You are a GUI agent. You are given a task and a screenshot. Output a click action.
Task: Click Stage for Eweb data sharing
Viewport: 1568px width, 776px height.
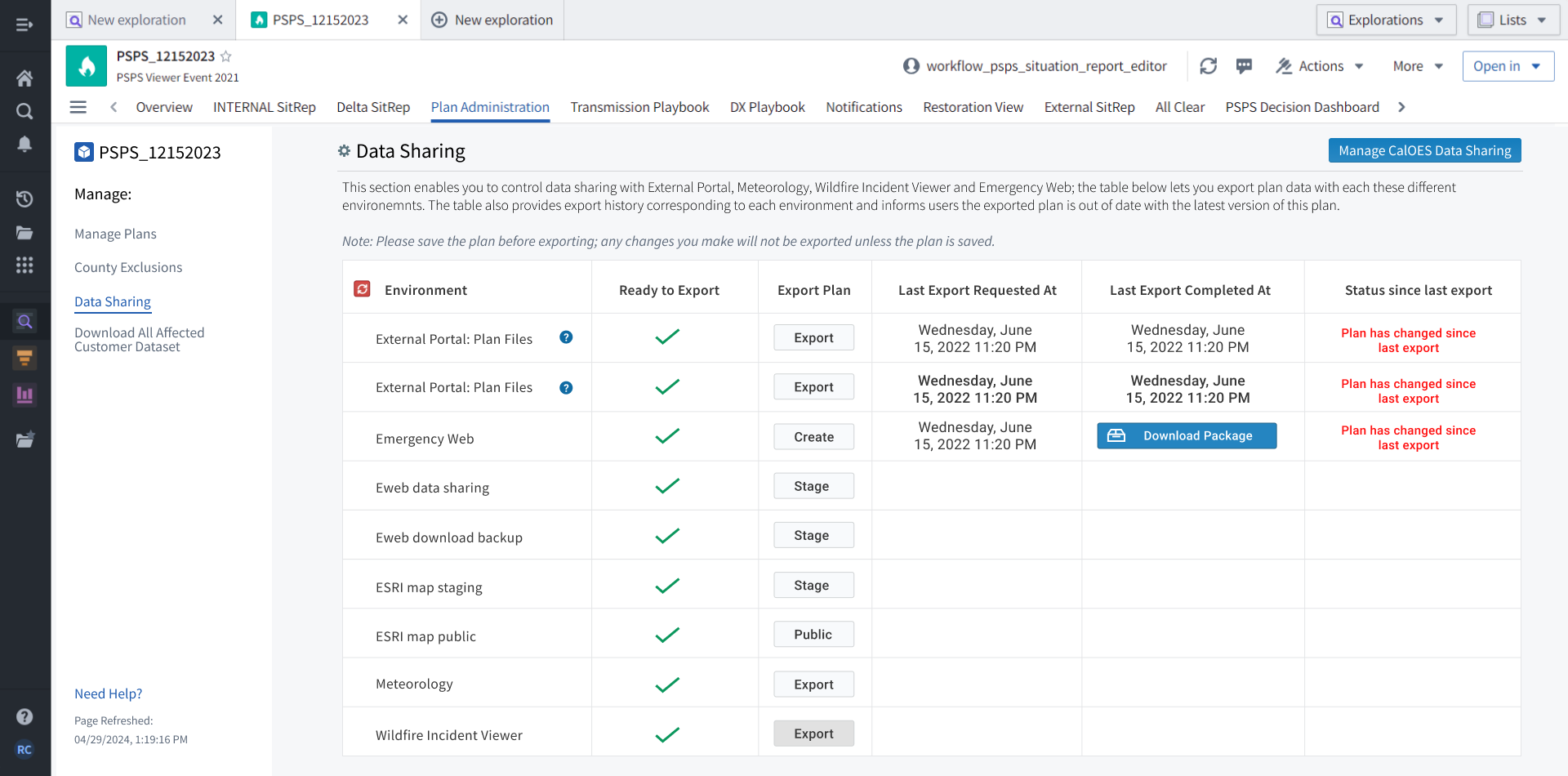click(814, 486)
